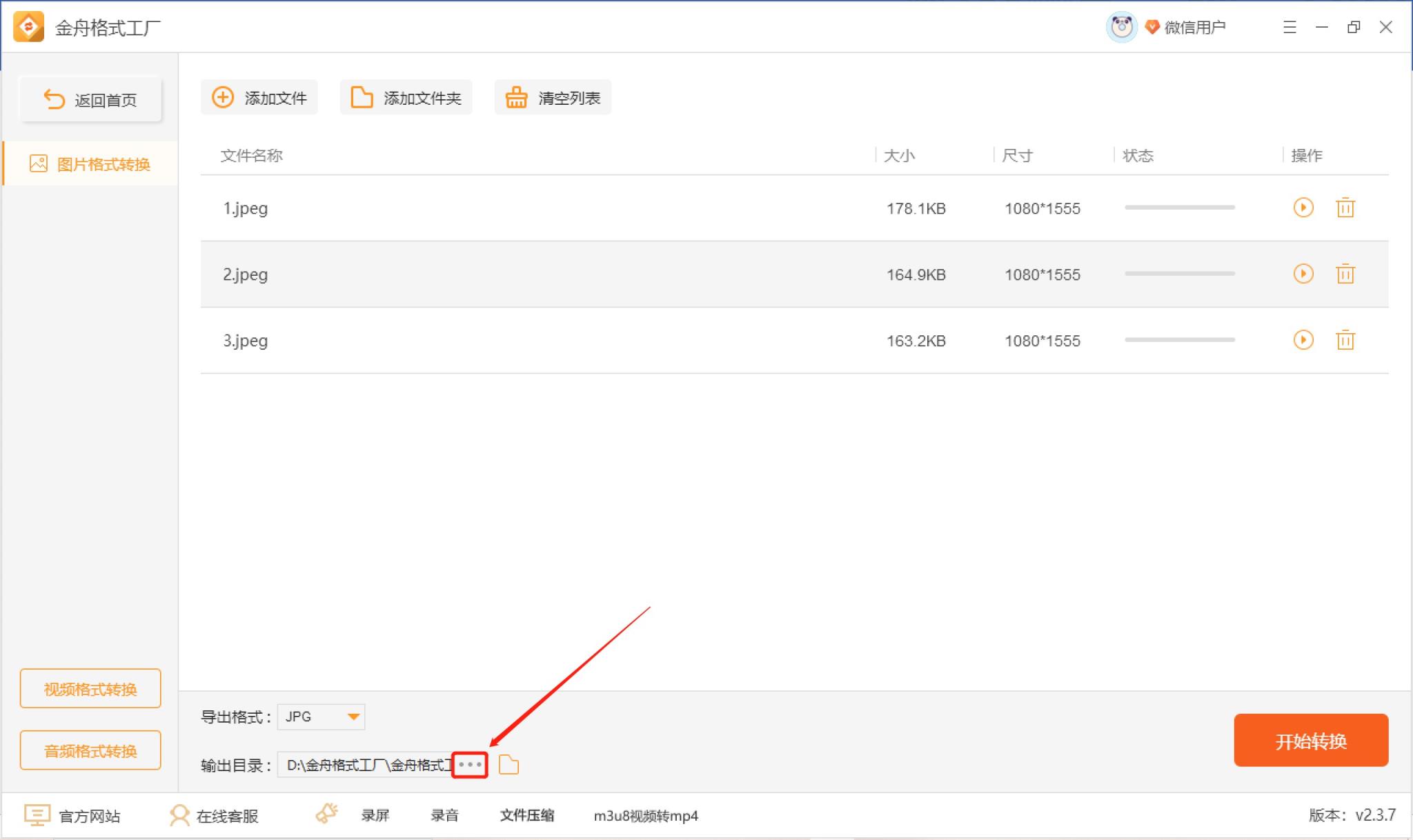Open the output folder icon beside output path
The image size is (1413, 840).
(509, 766)
